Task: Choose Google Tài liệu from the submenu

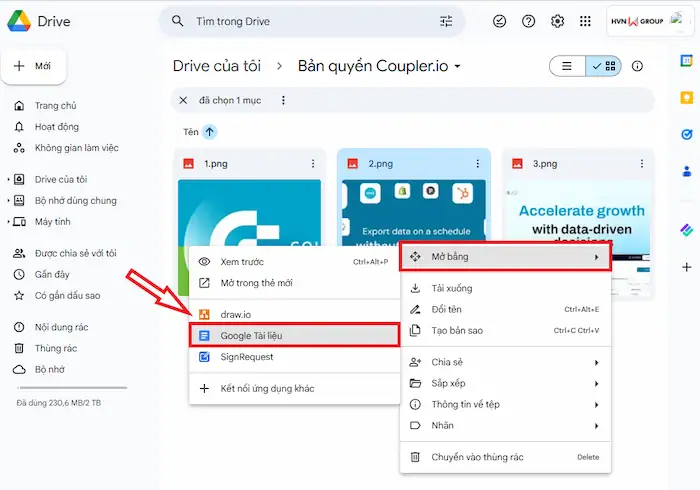Action: (x=294, y=336)
